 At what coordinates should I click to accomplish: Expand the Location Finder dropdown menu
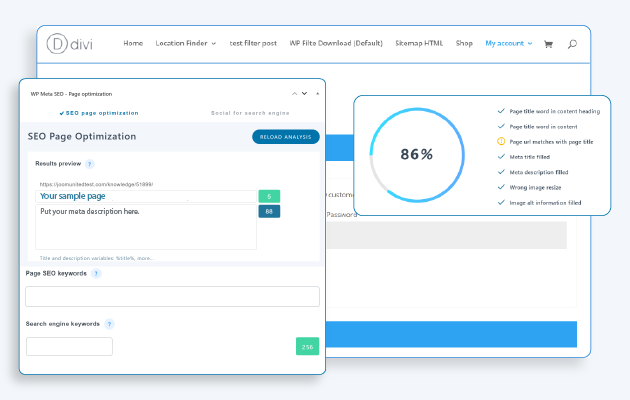tap(186, 44)
